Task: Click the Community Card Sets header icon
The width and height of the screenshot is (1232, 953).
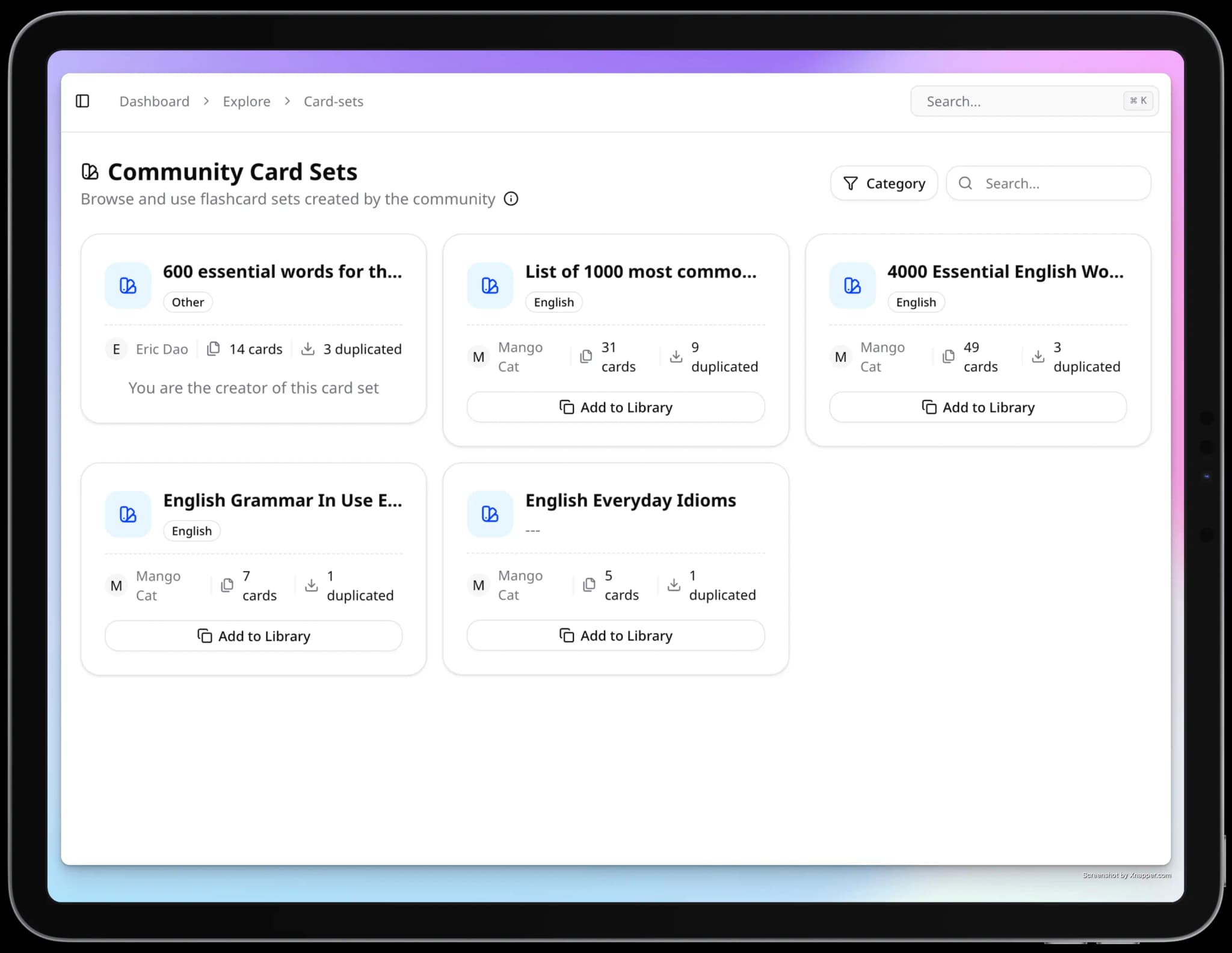Action: pos(90,171)
